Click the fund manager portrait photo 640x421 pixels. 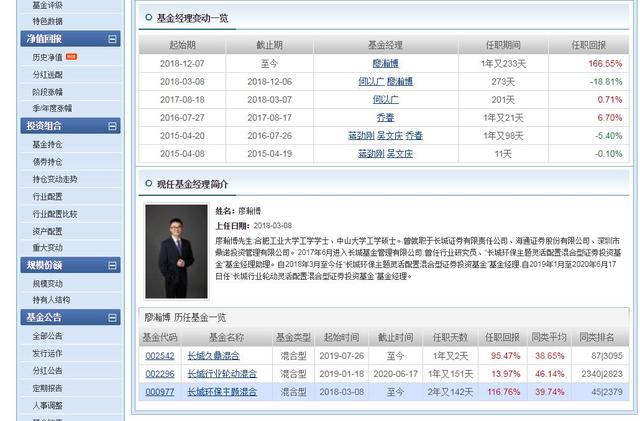pyautogui.click(x=177, y=251)
